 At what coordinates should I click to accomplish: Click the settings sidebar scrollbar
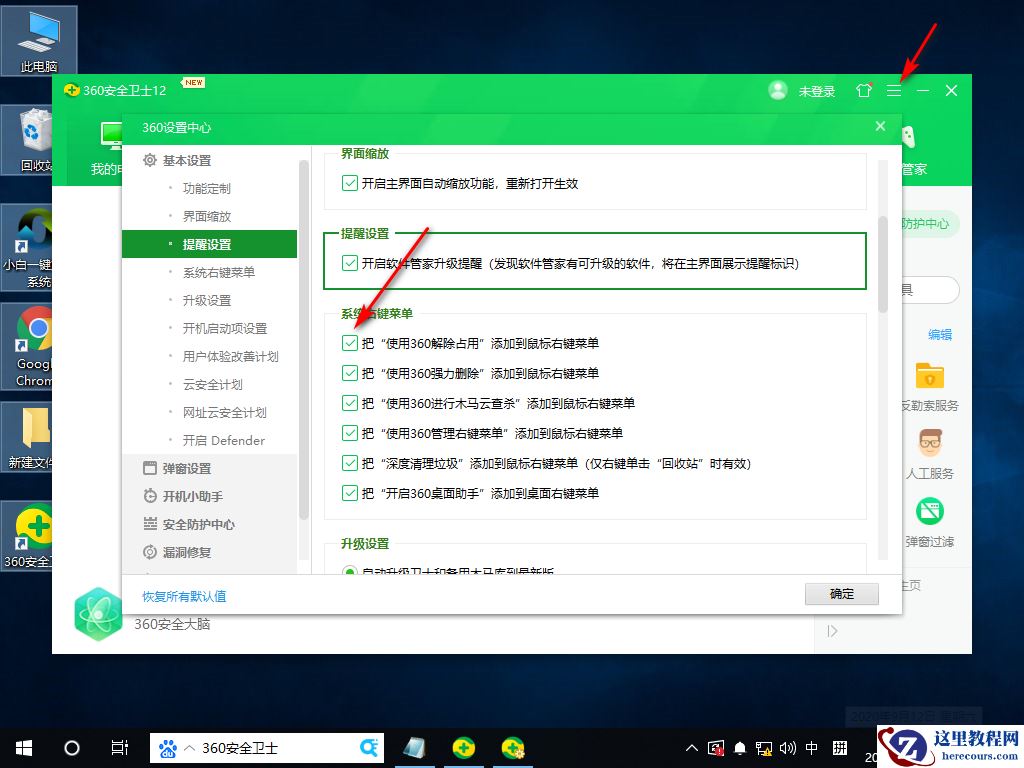tap(303, 340)
